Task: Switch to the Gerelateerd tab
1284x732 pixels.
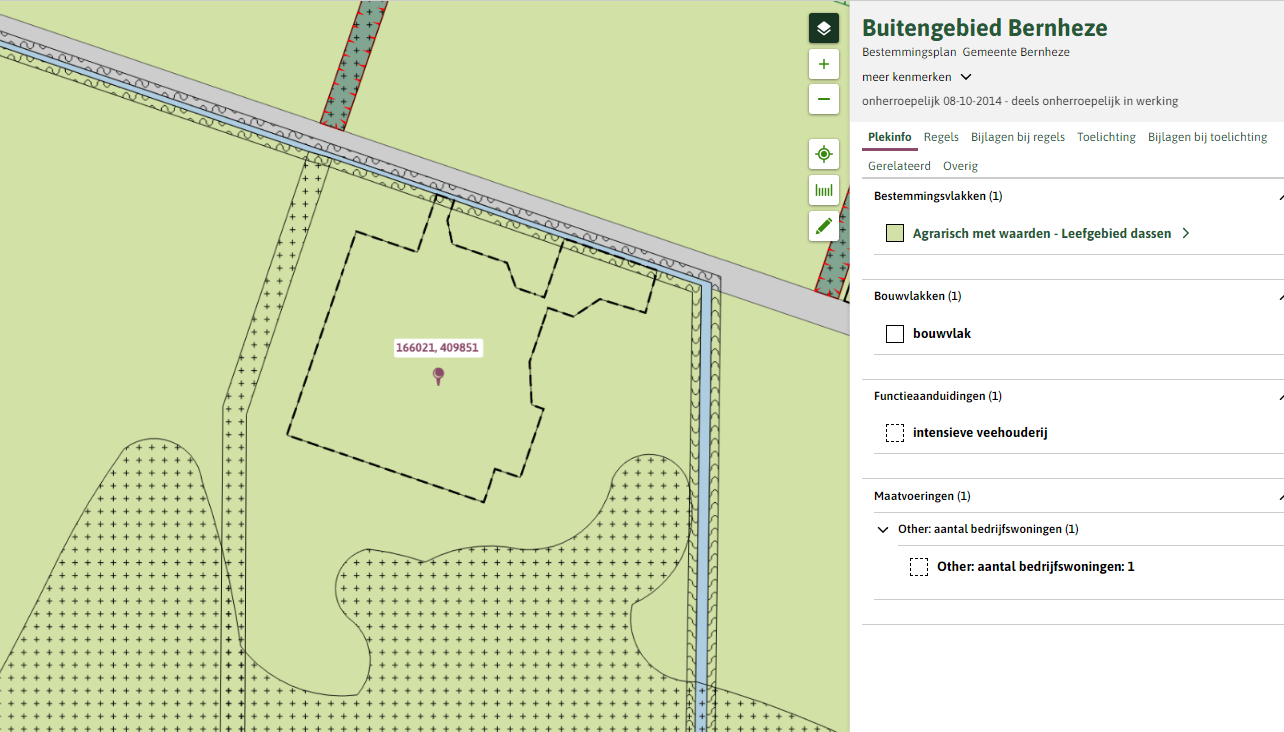Action: pos(899,166)
